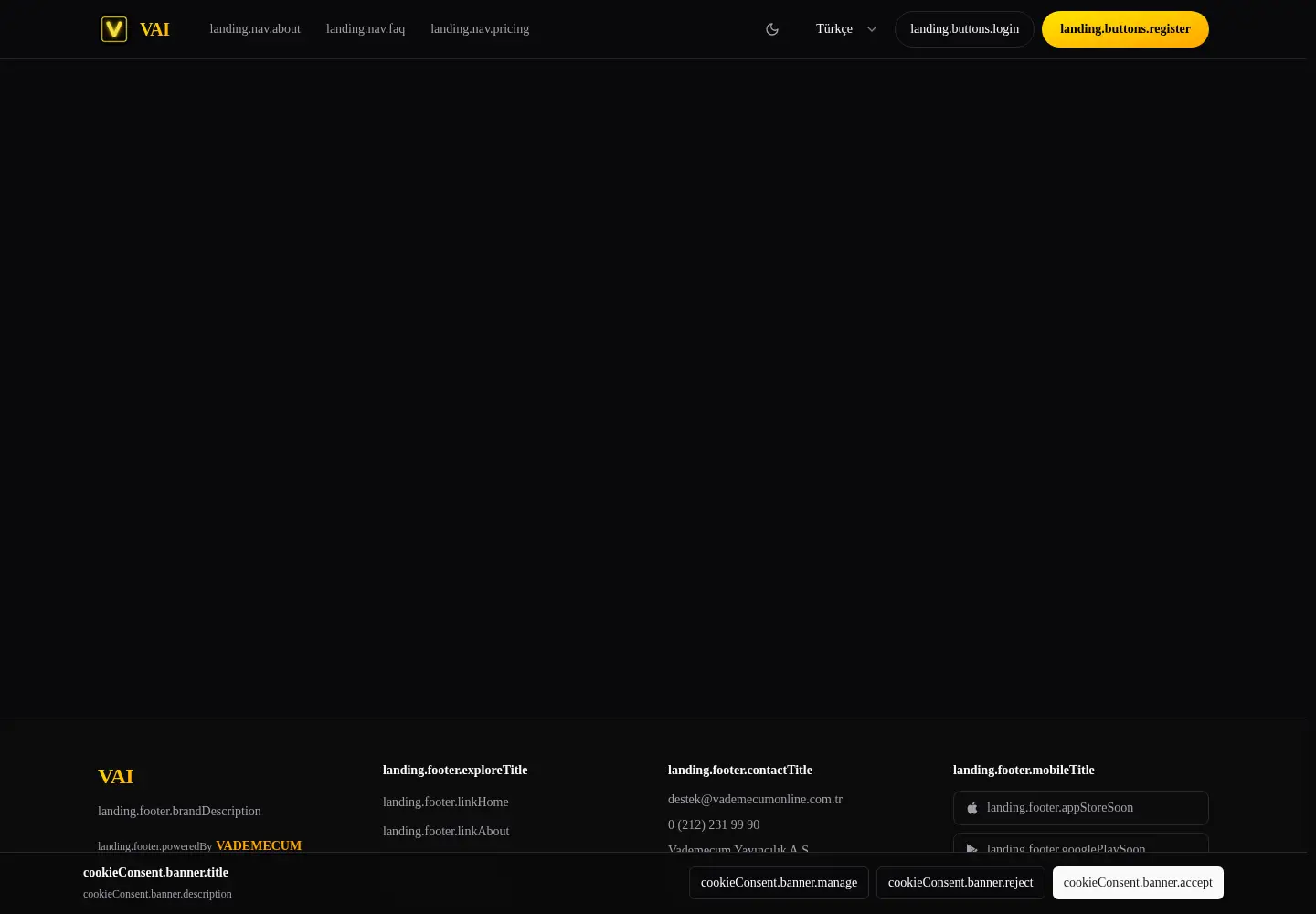Viewport: 1316px width, 914px height.
Task: Click cookieConsent.banner.accept button
Action: point(1138,883)
